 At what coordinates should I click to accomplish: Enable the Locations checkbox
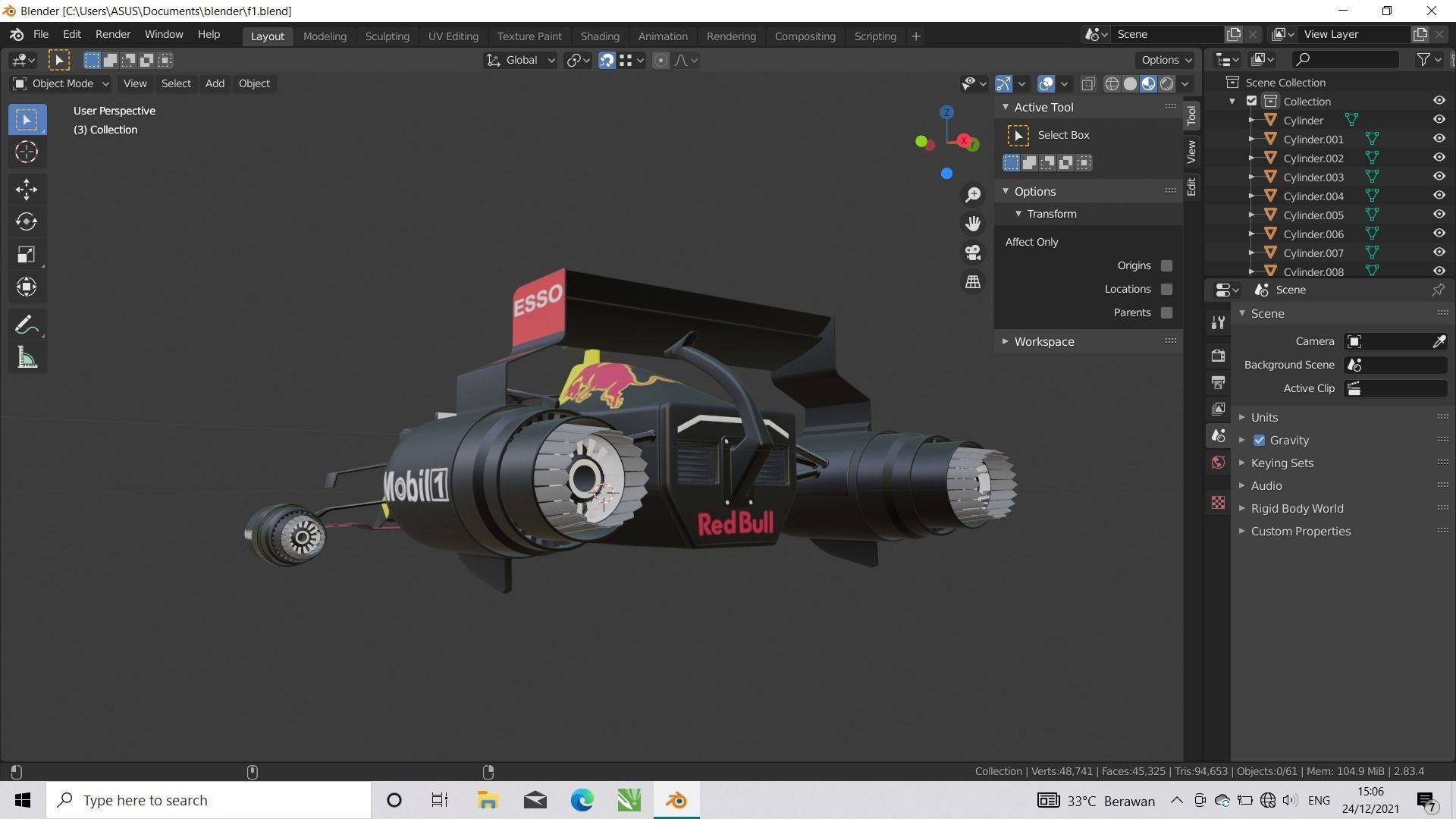click(1166, 289)
